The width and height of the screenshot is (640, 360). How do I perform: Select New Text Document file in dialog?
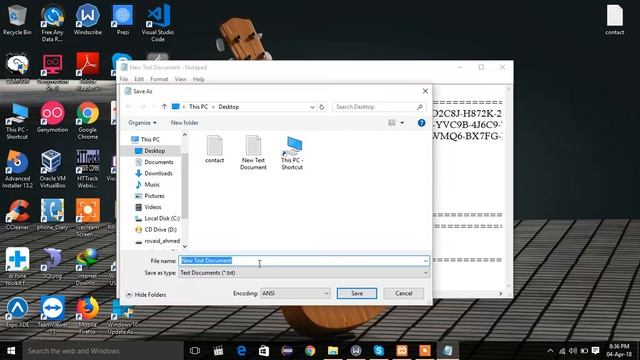[253, 153]
